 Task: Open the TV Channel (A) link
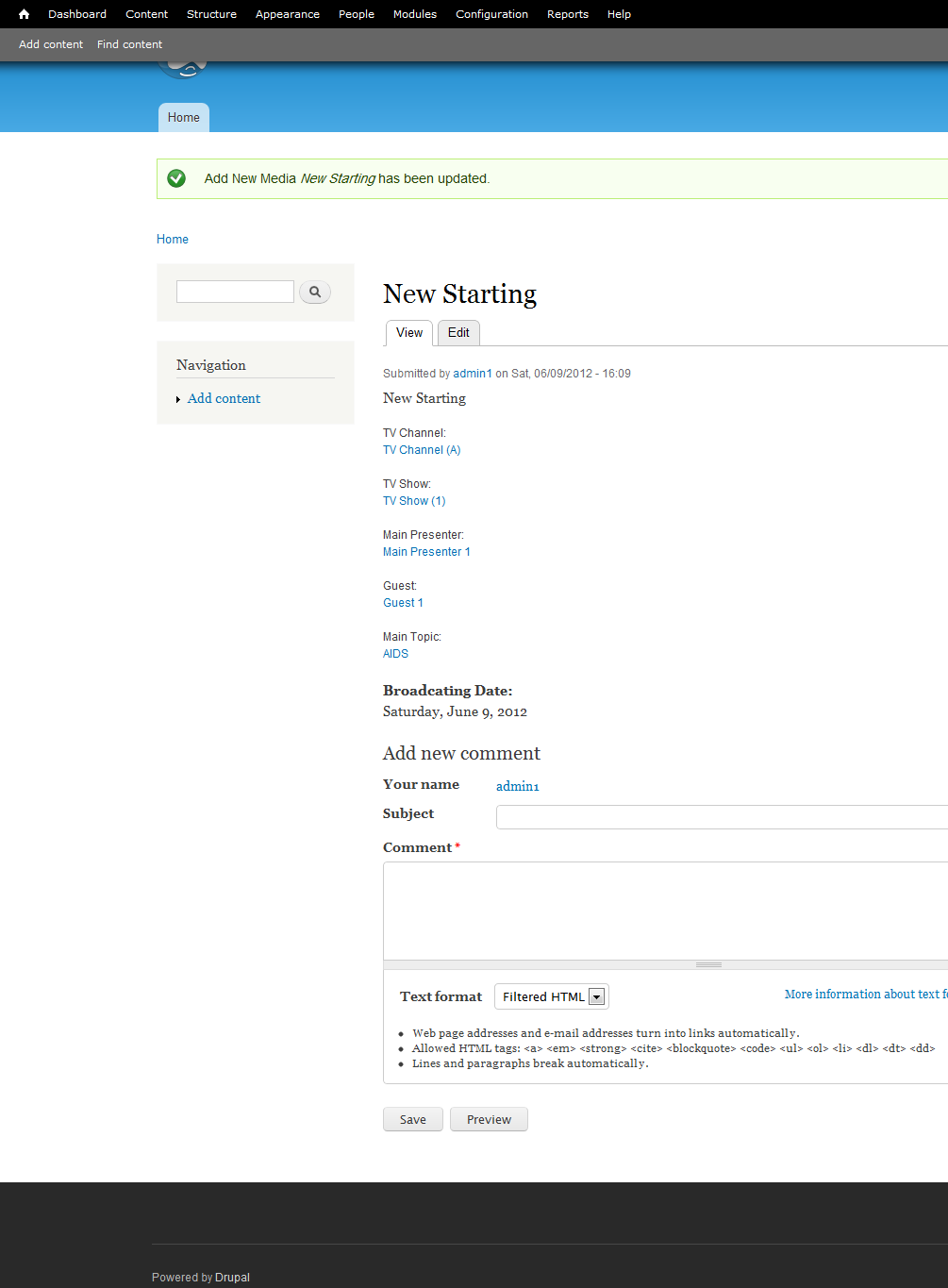pos(422,450)
